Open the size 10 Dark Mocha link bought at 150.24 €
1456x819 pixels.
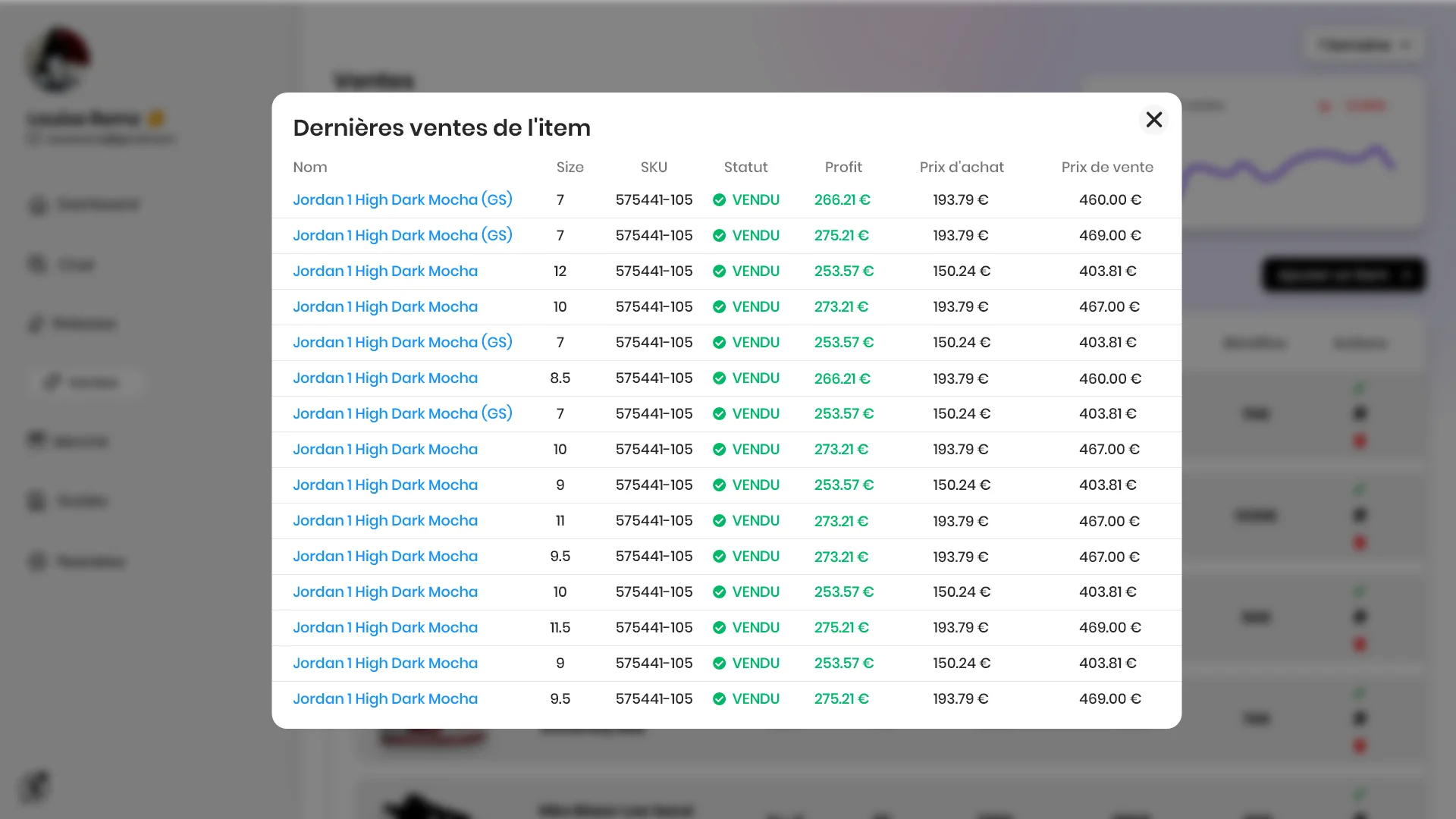click(385, 592)
